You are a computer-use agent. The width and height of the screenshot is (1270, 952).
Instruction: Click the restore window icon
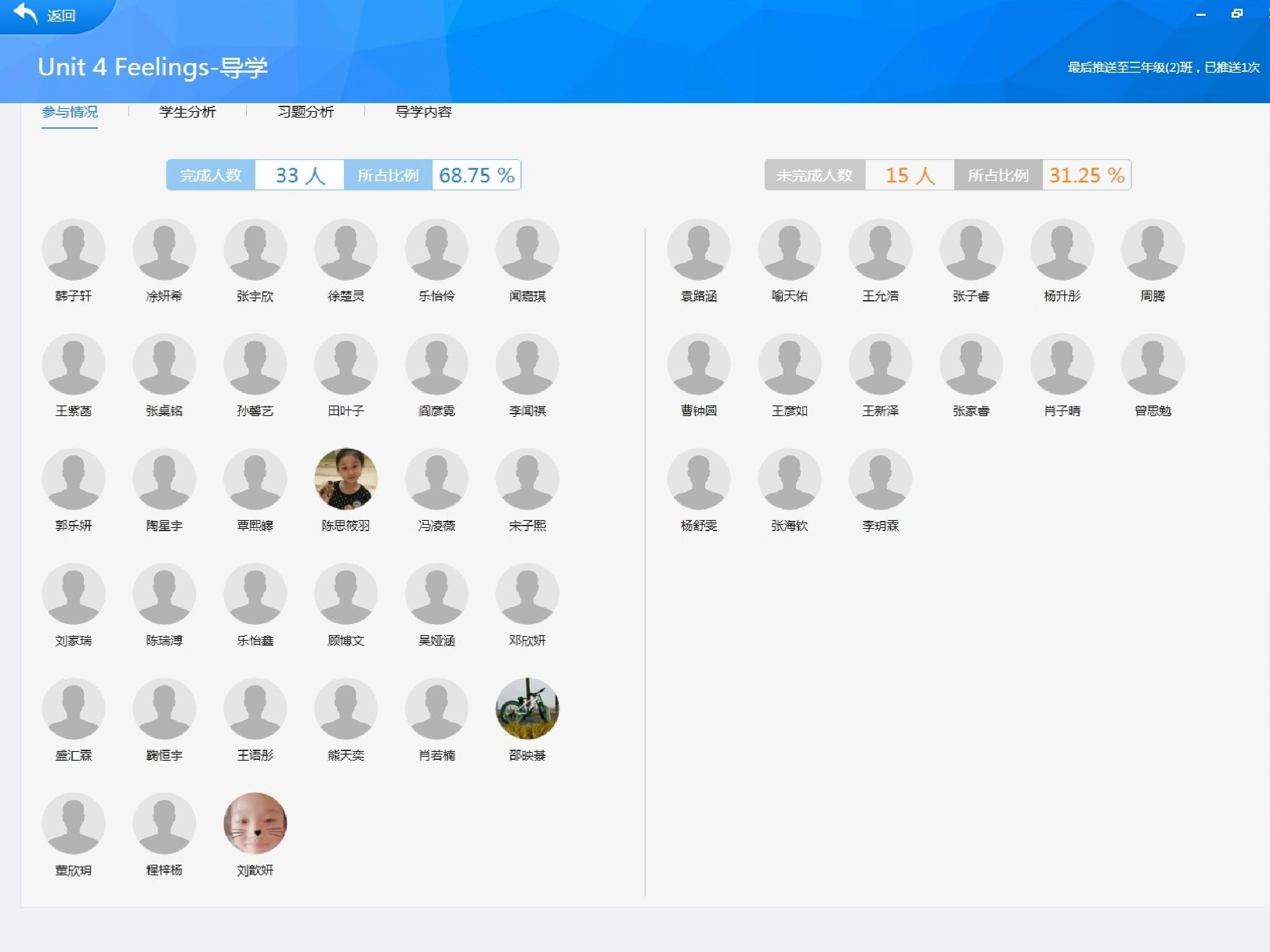pyautogui.click(x=1236, y=14)
